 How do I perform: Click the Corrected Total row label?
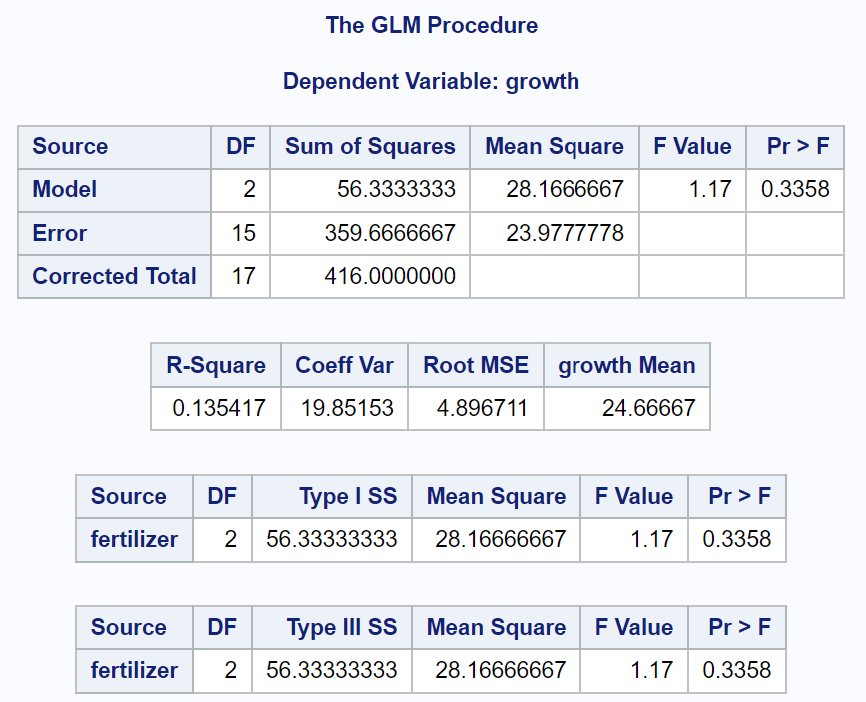tap(114, 276)
